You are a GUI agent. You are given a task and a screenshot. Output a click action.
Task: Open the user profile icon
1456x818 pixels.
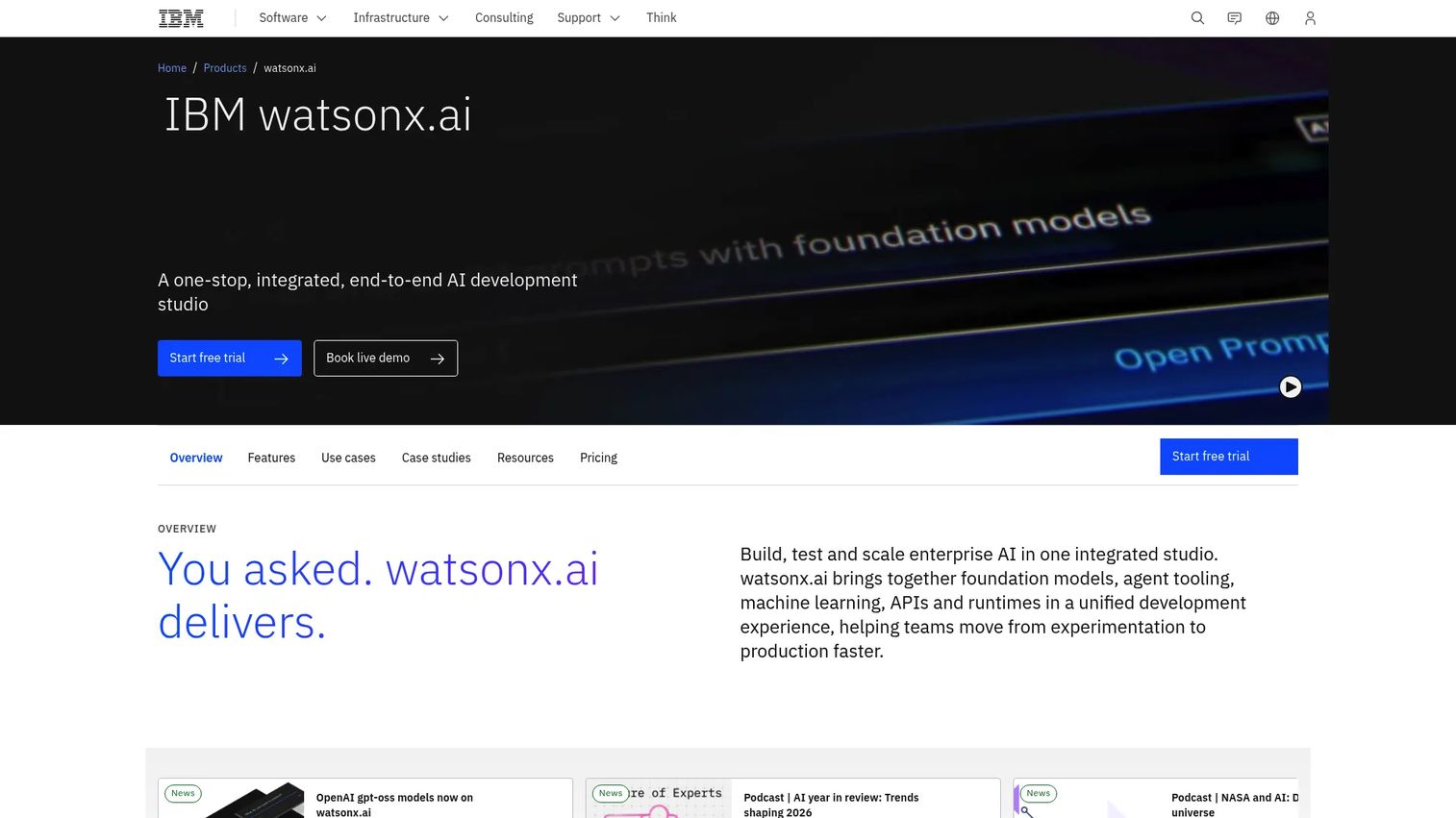click(1310, 18)
